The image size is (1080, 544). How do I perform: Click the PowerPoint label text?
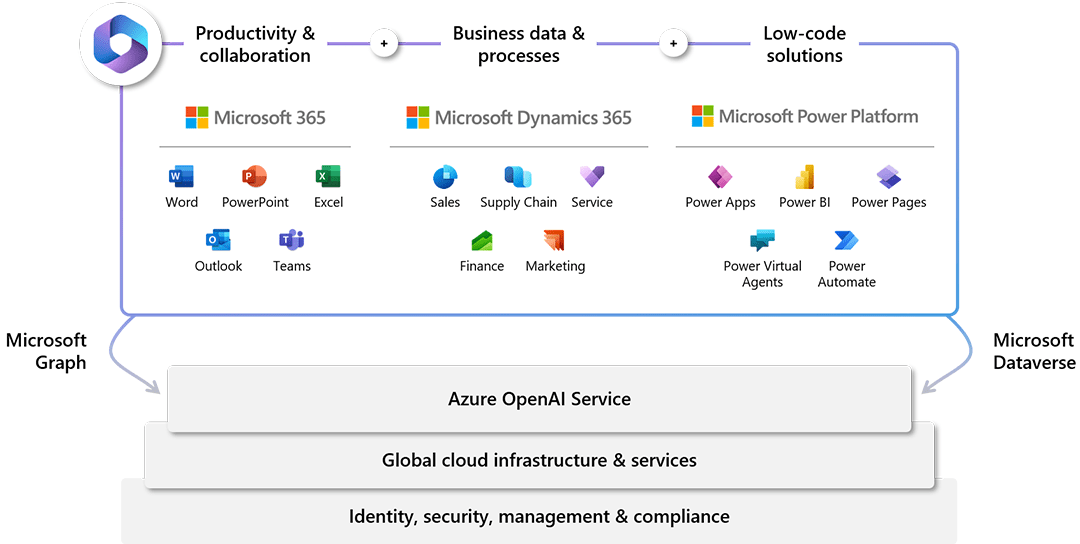pos(255,202)
